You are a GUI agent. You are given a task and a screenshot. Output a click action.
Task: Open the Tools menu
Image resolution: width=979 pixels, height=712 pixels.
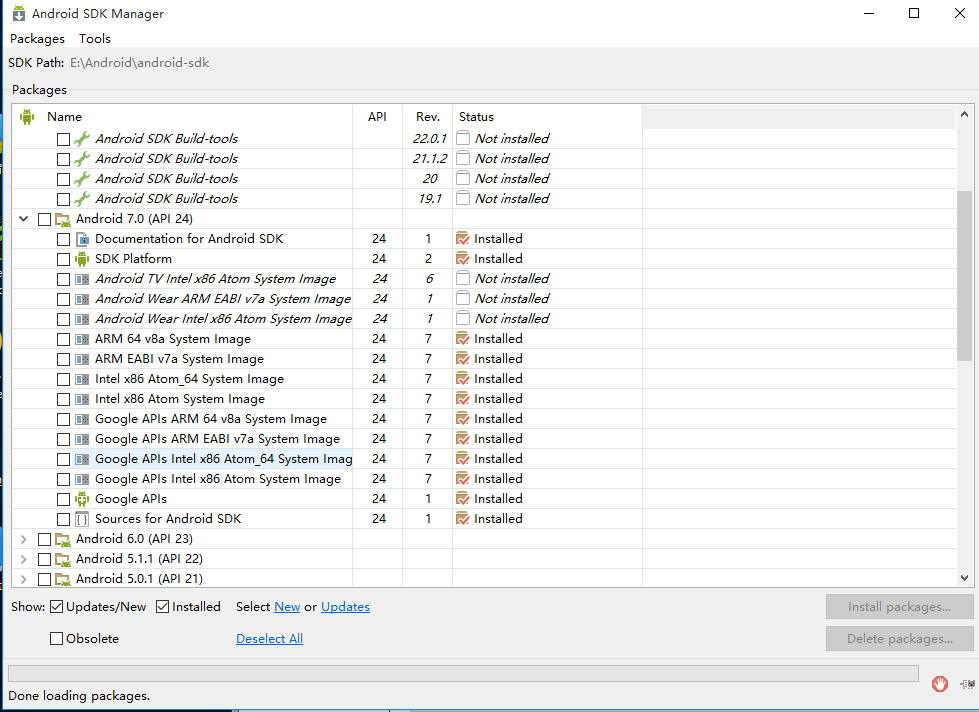click(x=95, y=39)
